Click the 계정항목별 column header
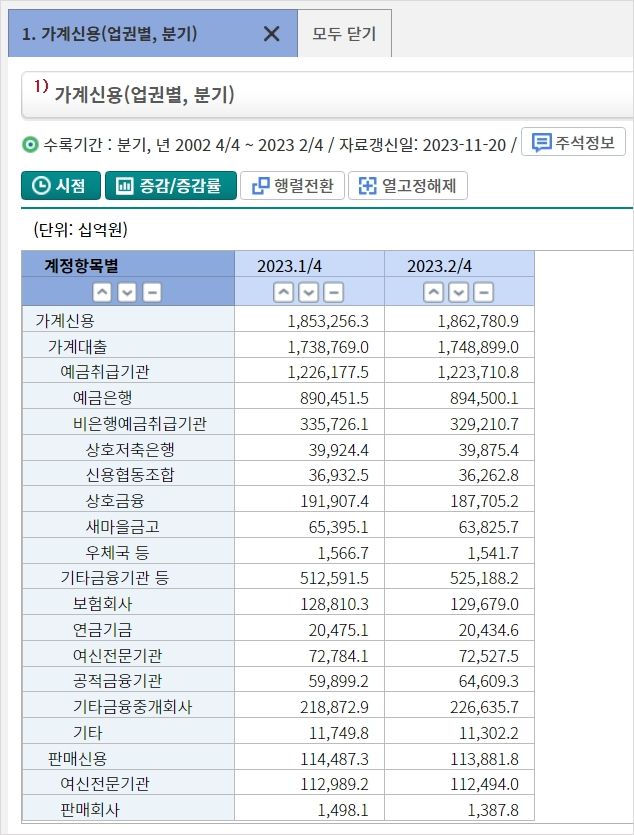 tap(81, 265)
